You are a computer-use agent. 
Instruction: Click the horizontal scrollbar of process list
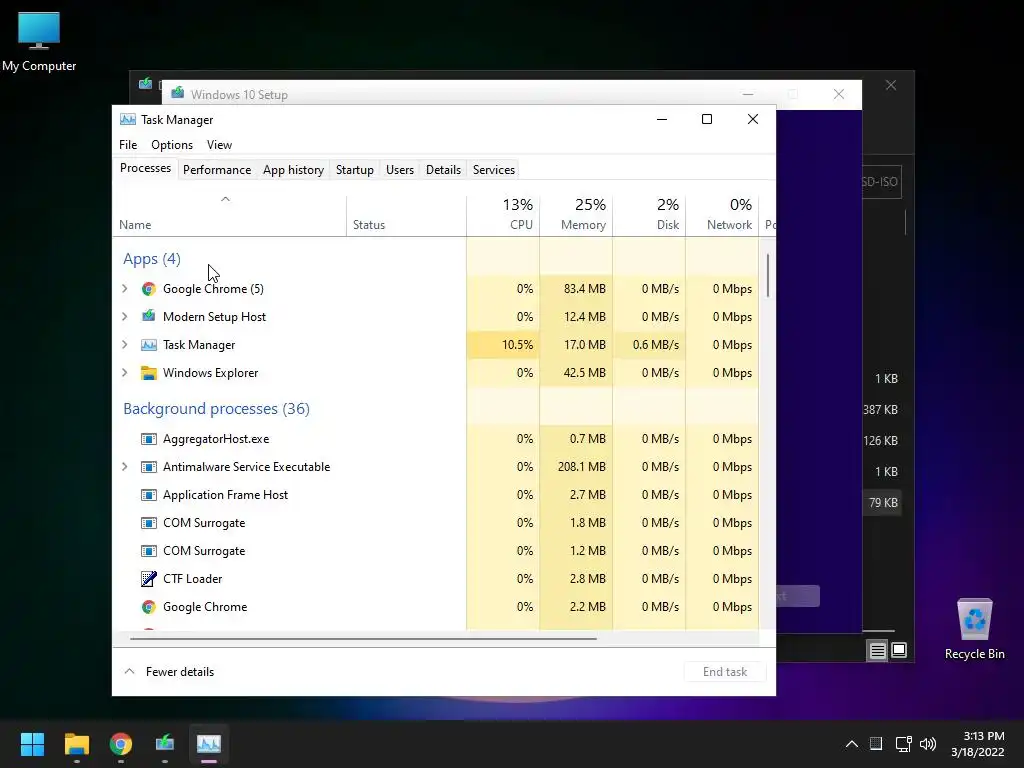[363, 638]
